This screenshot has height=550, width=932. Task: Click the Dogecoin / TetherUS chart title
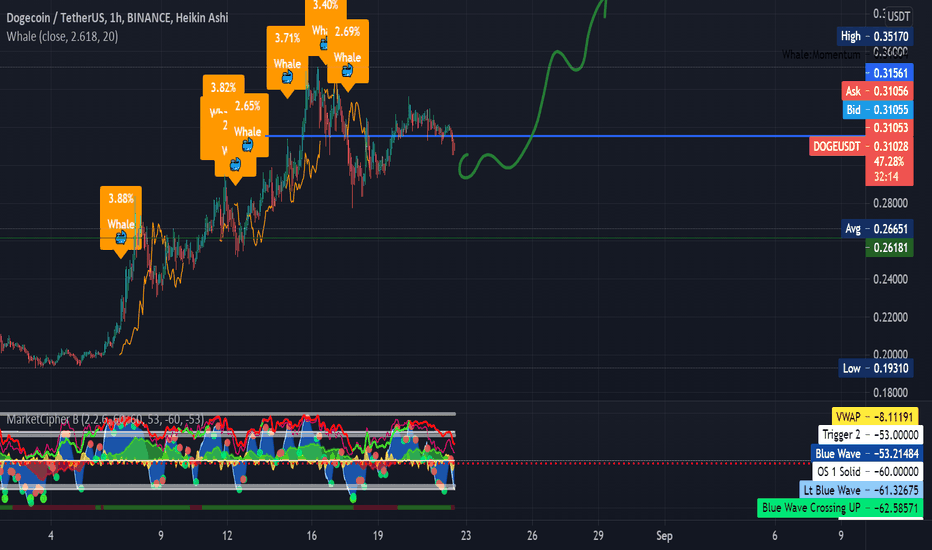(x=117, y=18)
